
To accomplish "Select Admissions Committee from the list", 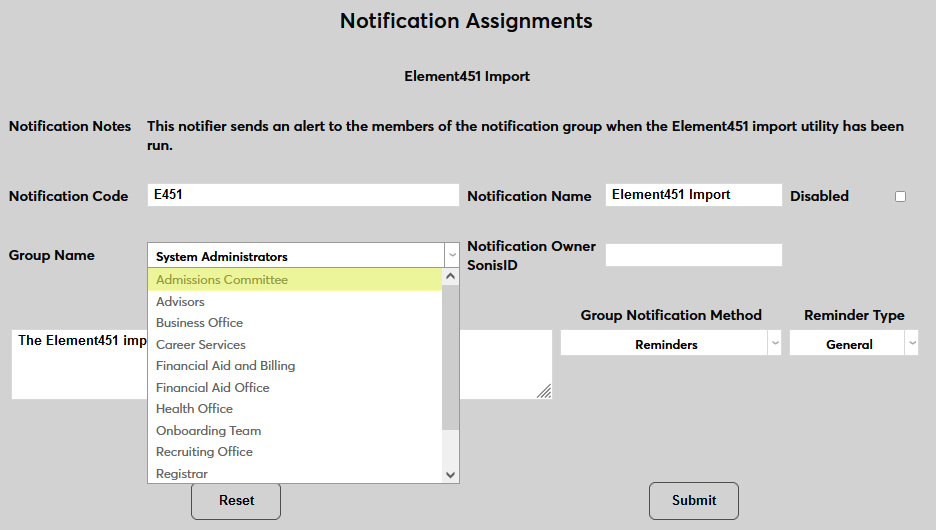I will click(294, 279).
